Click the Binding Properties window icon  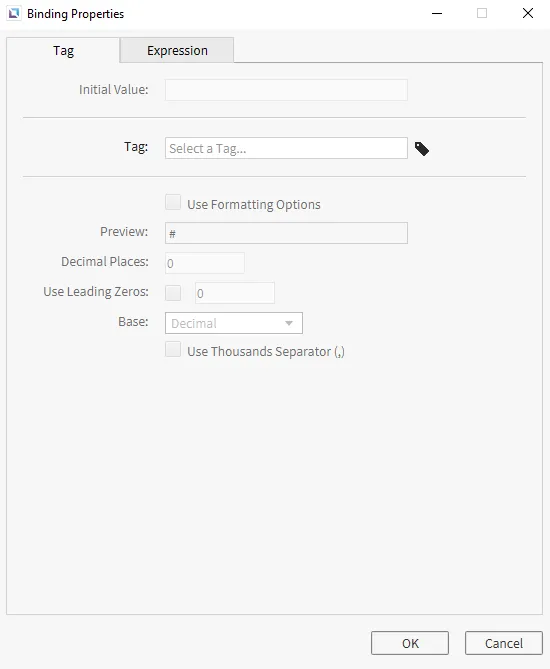pyautogui.click(x=14, y=14)
